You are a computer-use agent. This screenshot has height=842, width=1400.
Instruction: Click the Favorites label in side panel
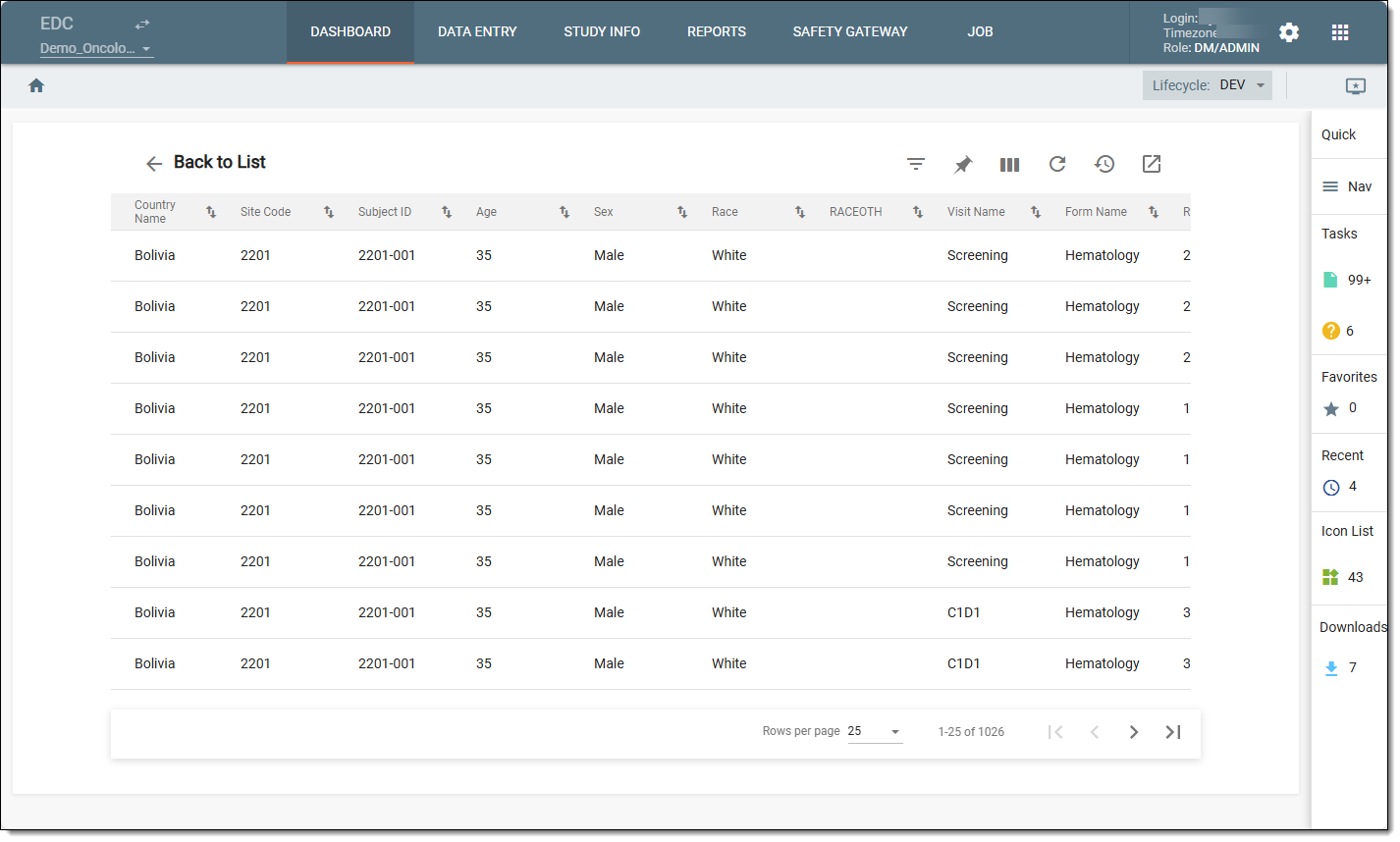click(1349, 377)
